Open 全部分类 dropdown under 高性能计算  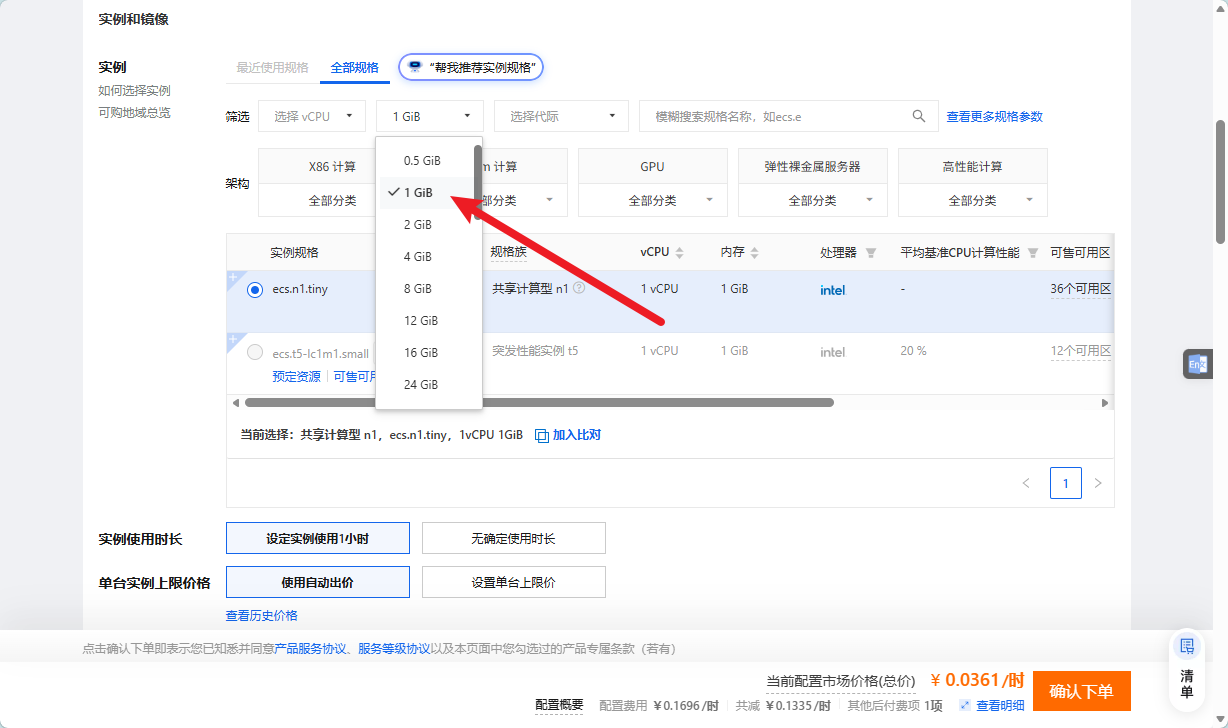[x=973, y=201]
